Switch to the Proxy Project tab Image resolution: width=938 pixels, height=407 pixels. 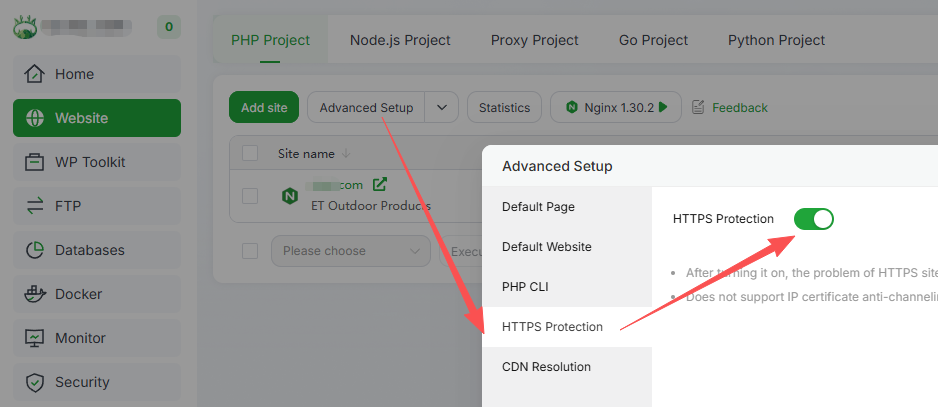click(x=535, y=40)
